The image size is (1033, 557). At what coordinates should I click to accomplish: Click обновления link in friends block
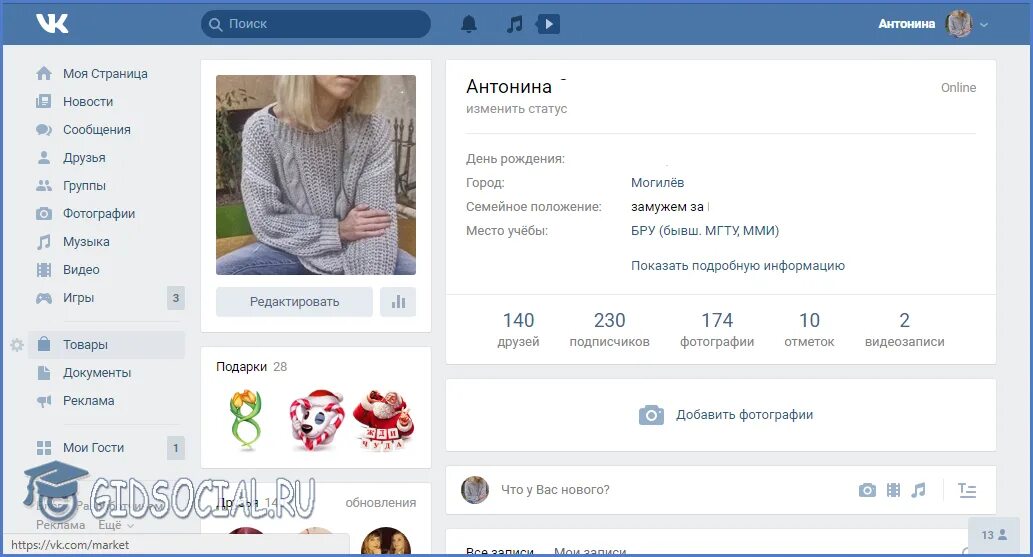(381, 502)
